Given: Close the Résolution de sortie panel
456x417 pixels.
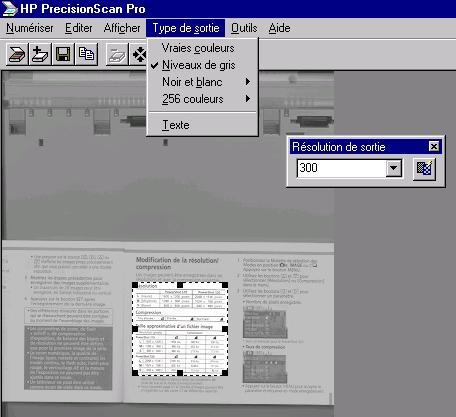Looking at the screenshot, I should point(434,146).
